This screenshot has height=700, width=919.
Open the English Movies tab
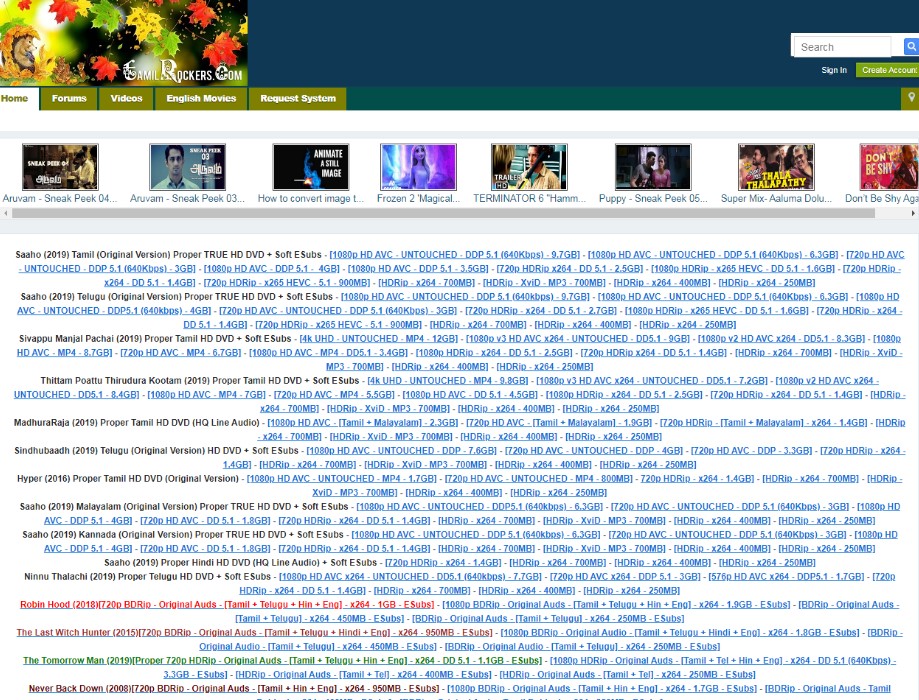[x=201, y=98]
